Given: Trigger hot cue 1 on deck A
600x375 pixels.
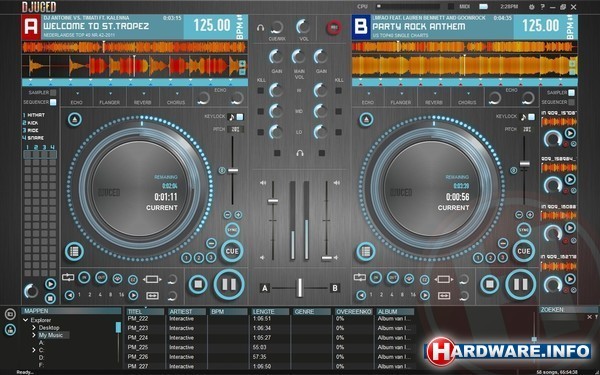Looking at the screenshot, I should (x=186, y=258).
